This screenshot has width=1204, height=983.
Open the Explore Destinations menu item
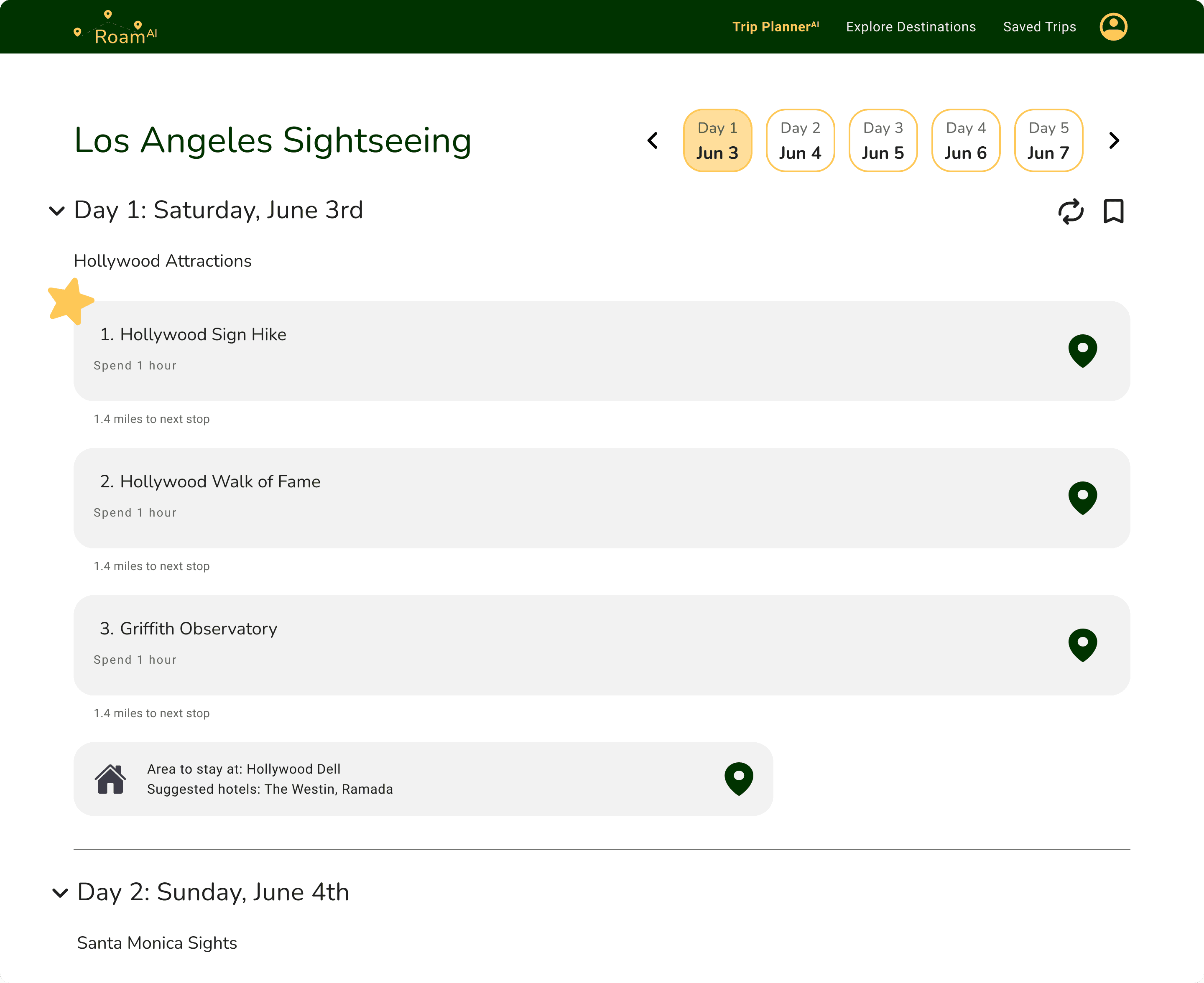tap(910, 27)
